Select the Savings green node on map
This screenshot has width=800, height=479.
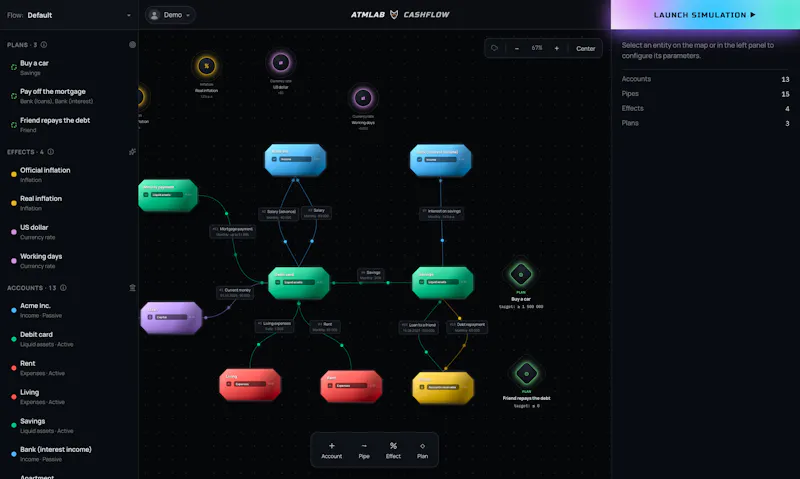point(442,283)
